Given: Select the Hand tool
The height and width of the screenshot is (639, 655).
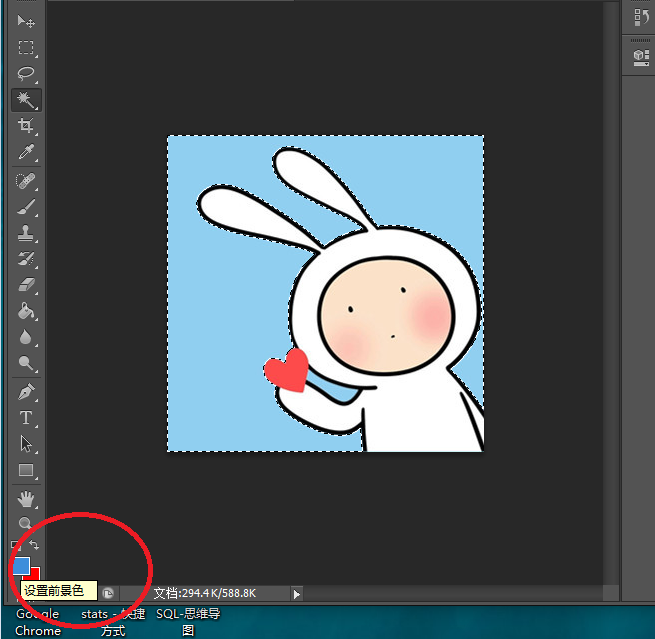Looking at the screenshot, I should (x=26, y=499).
